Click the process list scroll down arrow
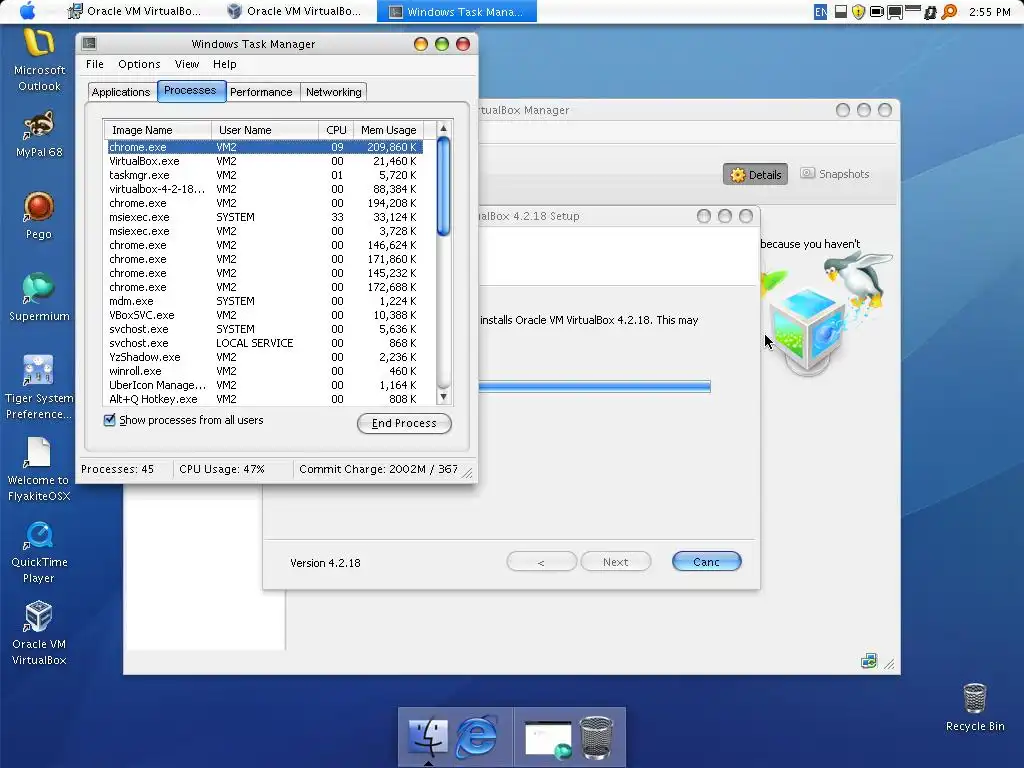 pyautogui.click(x=443, y=397)
